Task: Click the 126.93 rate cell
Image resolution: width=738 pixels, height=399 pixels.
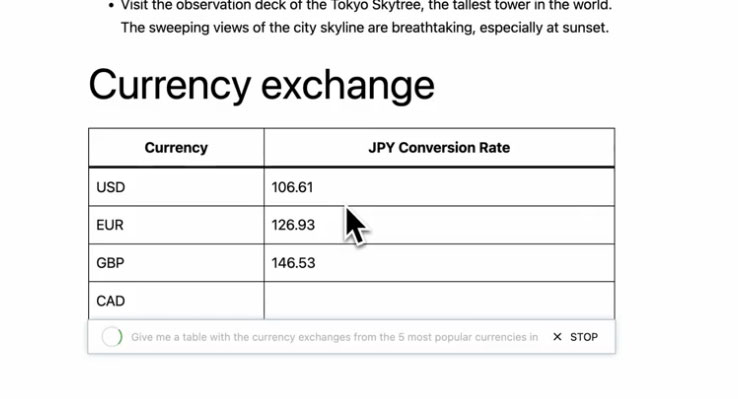Action: click(x=439, y=225)
